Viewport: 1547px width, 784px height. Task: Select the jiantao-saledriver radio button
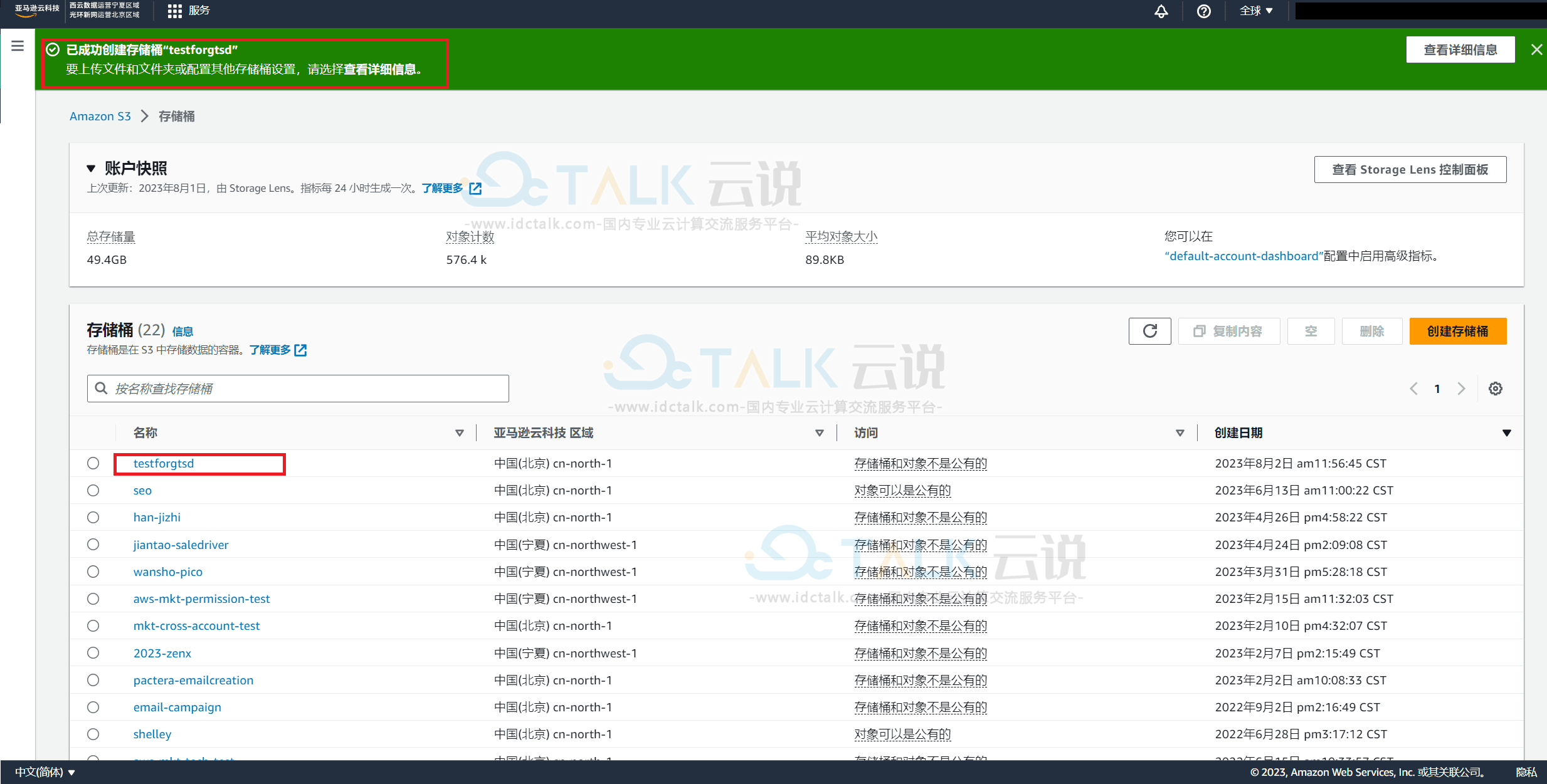click(93, 544)
